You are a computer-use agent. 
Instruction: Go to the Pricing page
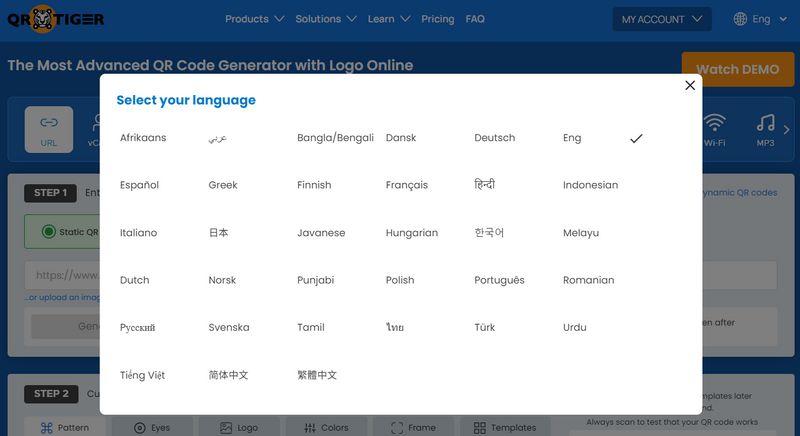click(437, 19)
